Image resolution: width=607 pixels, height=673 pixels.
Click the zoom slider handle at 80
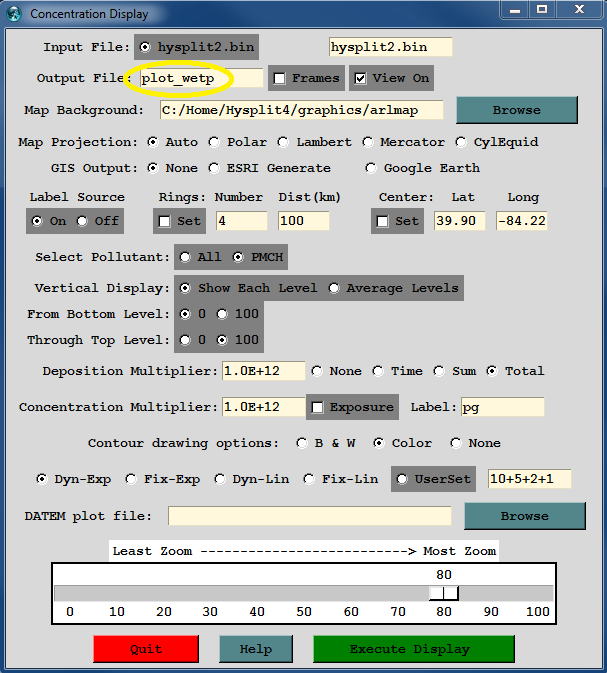[x=443, y=593]
